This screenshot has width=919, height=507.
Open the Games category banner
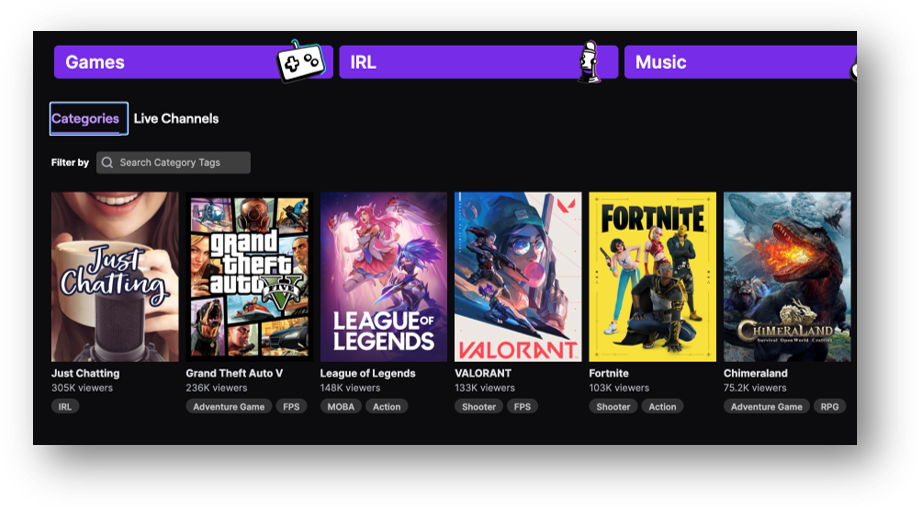pyautogui.click(x=193, y=62)
